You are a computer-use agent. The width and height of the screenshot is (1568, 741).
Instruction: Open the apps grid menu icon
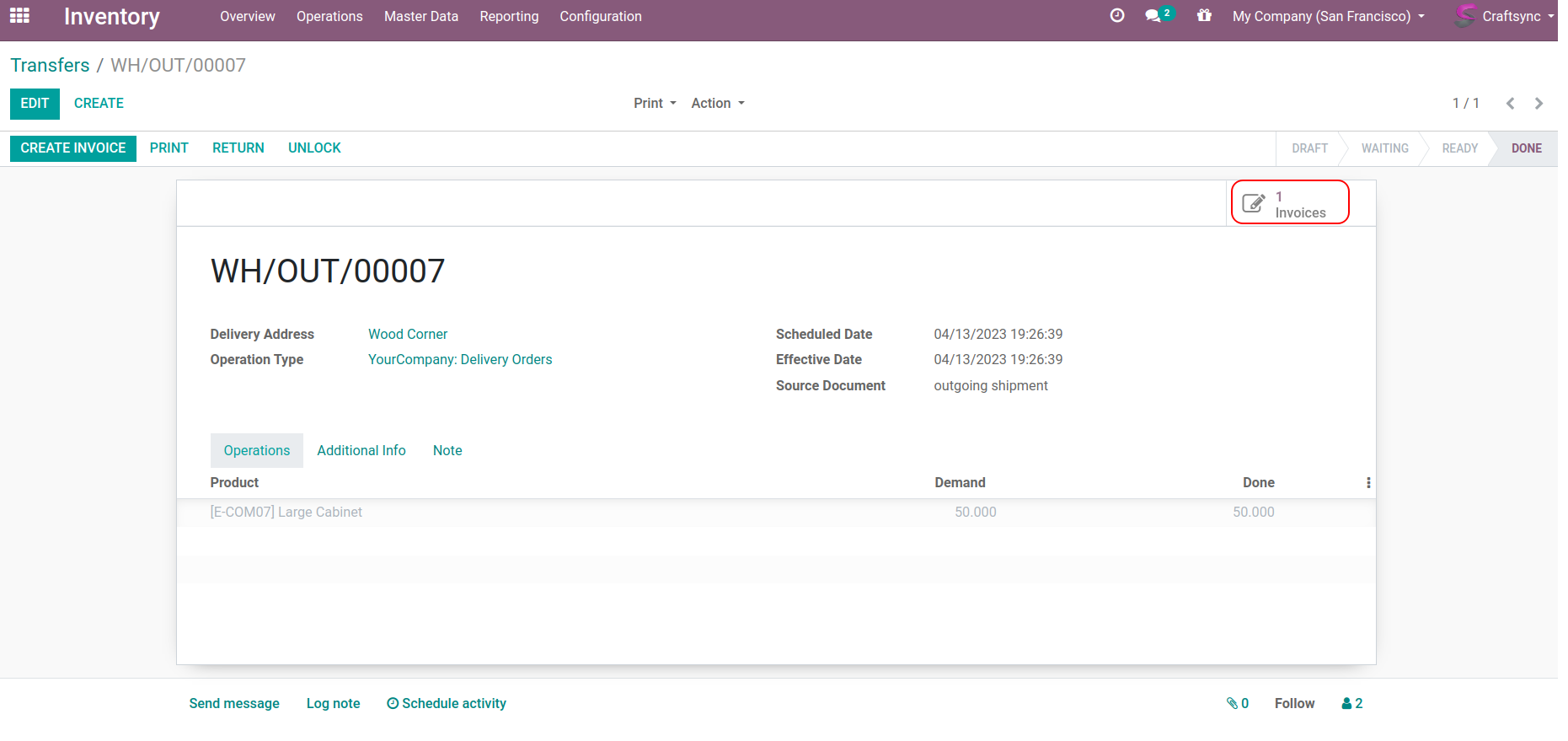pos(19,16)
